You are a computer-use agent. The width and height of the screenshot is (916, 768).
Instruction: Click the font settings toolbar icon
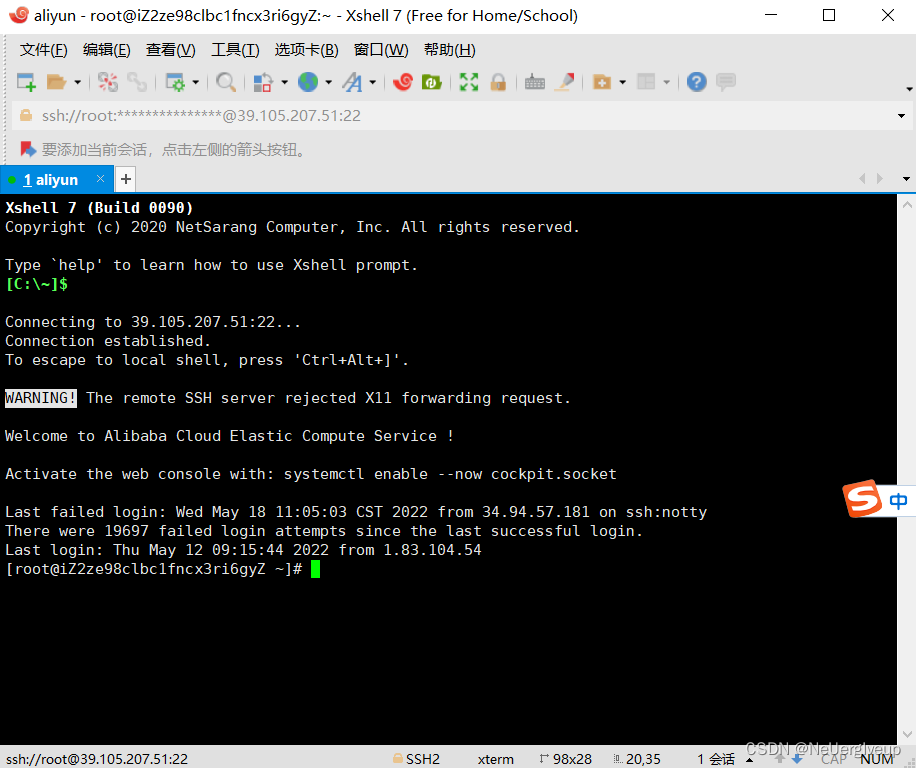352,82
